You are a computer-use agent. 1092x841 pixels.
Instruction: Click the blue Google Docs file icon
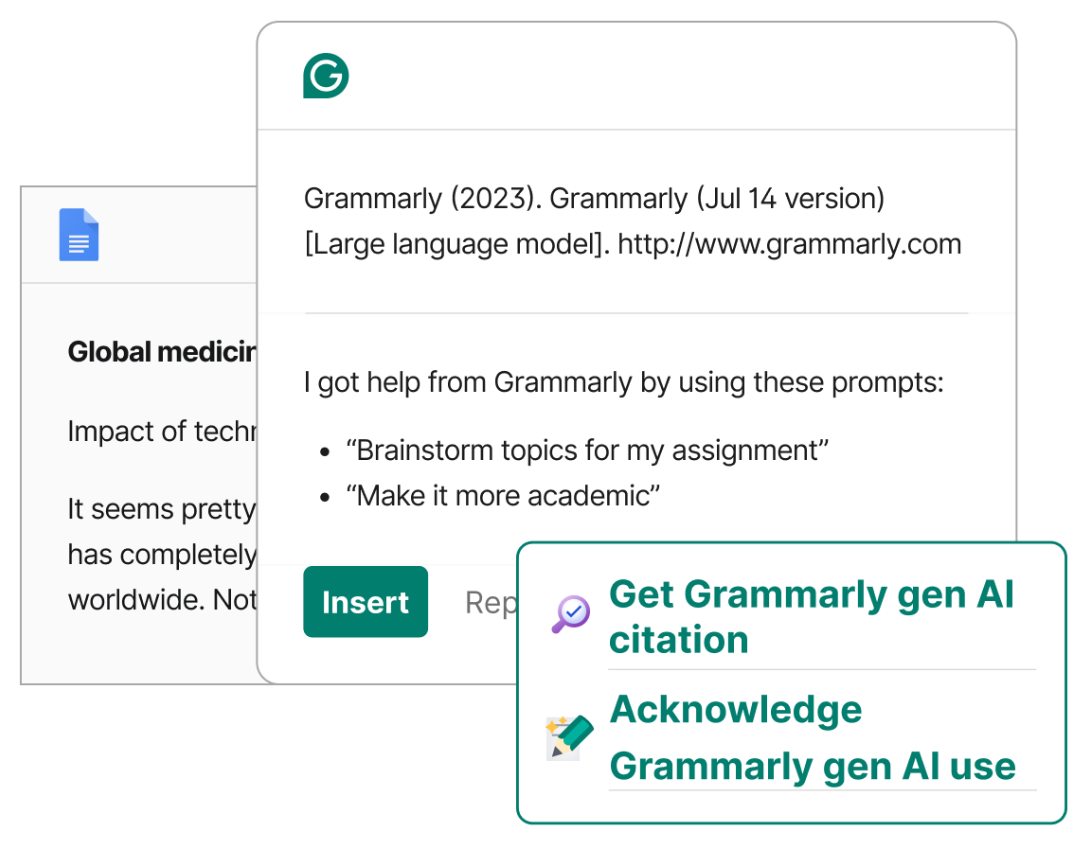pos(79,234)
